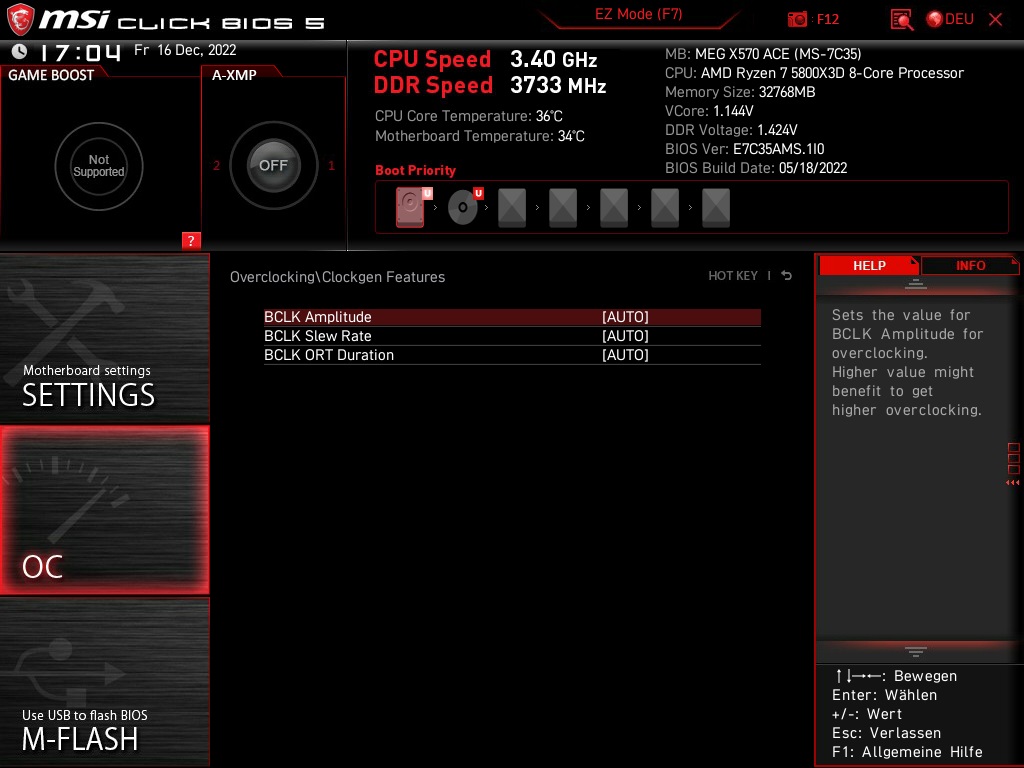
Task: Toggle the A-XMP OFF knob
Action: point(273,165)
